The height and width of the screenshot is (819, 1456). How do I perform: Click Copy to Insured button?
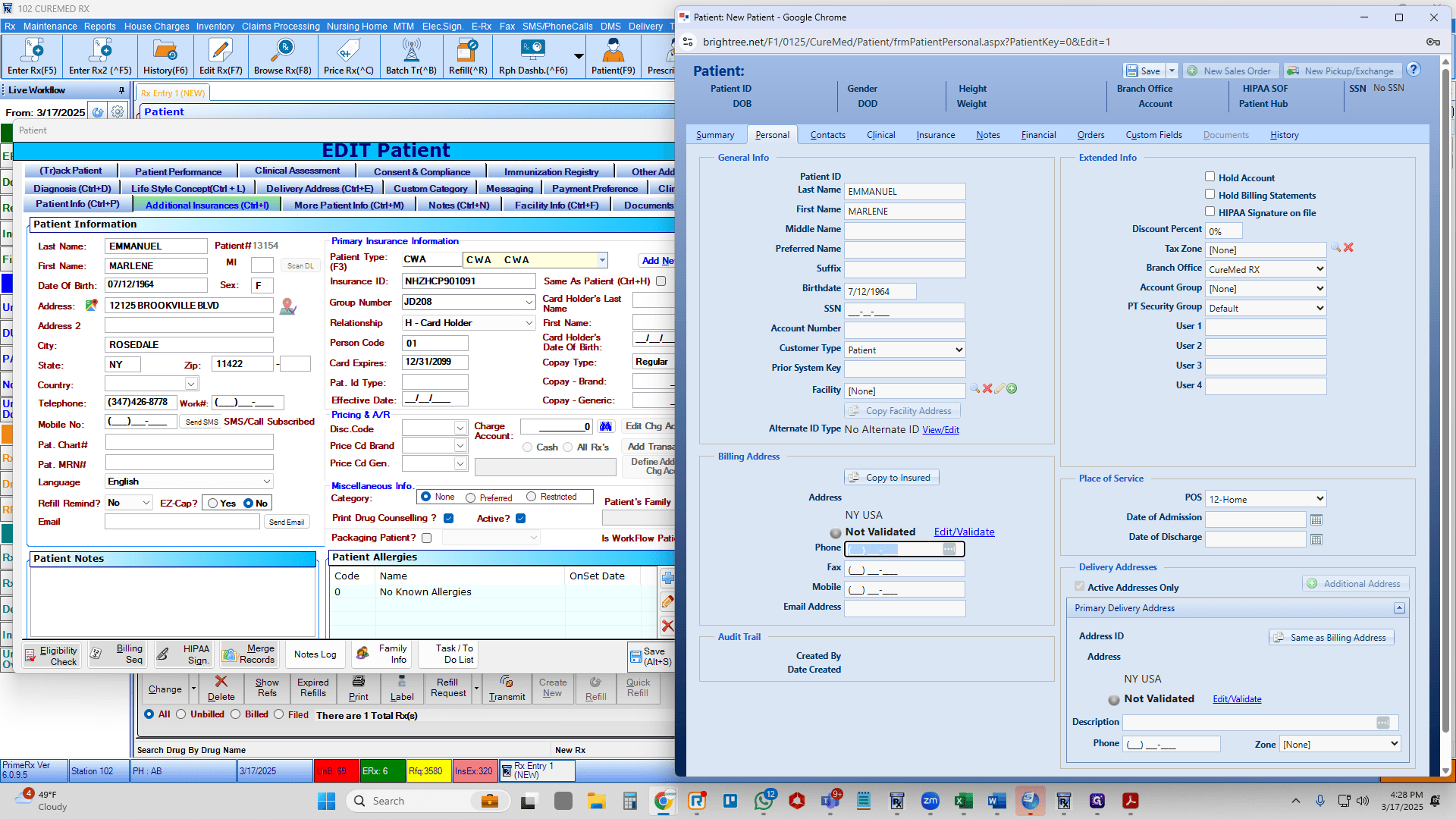(892, 477)
